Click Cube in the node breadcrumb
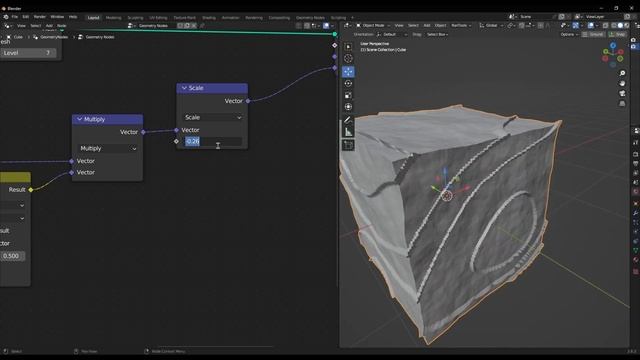This screenshot has width=640, height=360. pos(18,37)
